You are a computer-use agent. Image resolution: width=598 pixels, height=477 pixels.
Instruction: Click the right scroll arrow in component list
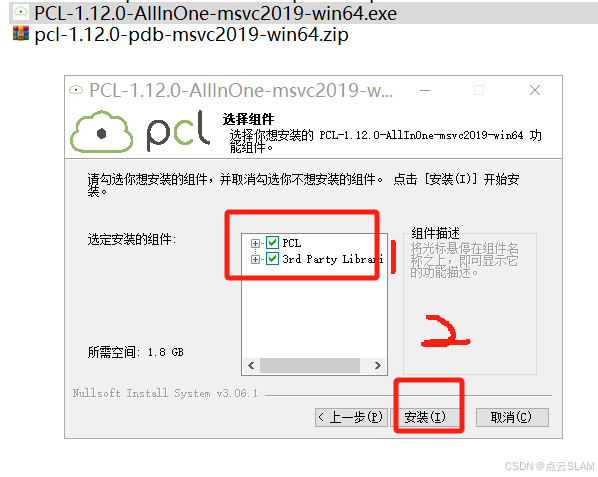tap(378, 365)
